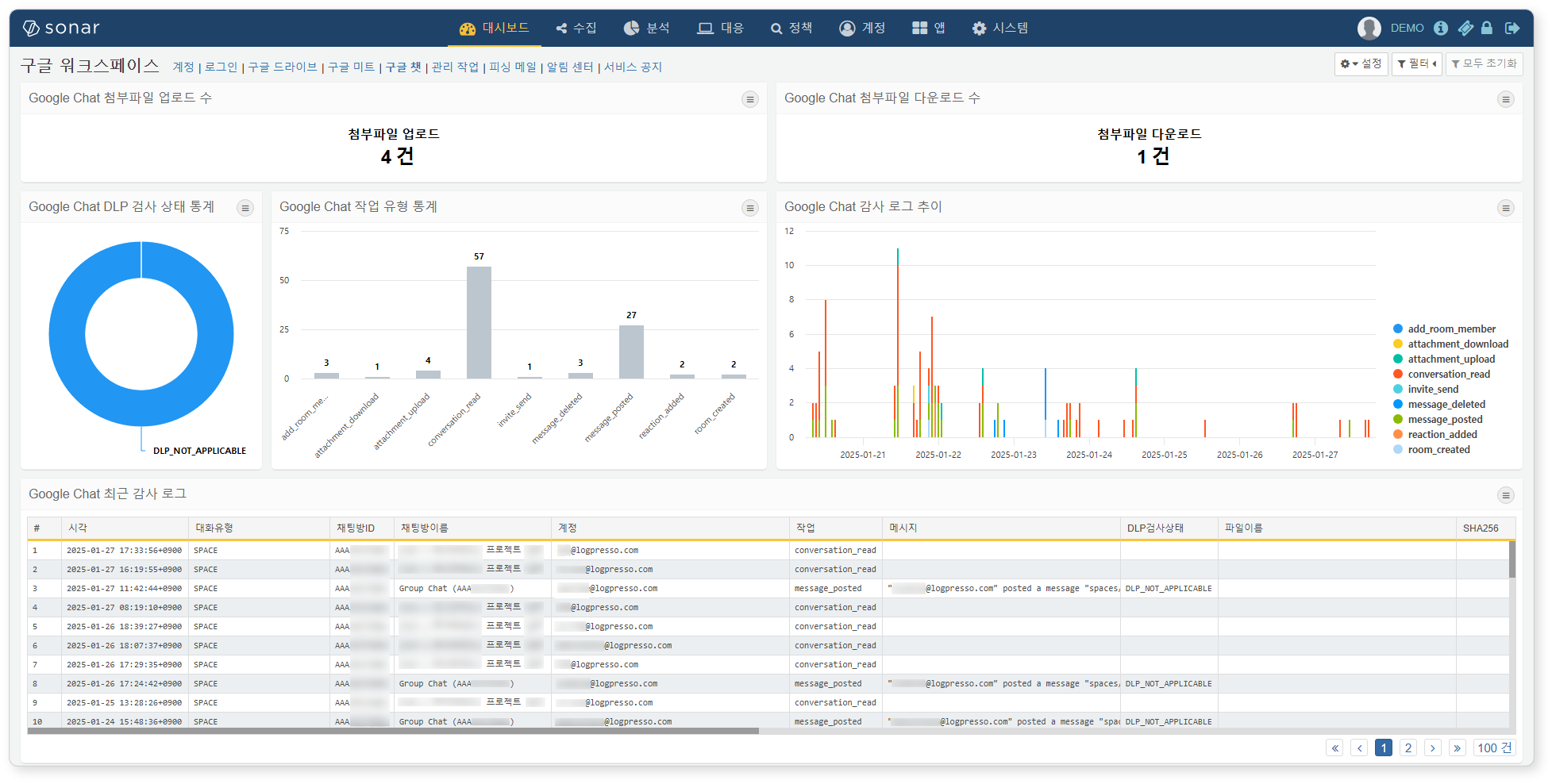
Task: Open the 시스템 menu
Action: point(1000,28)
